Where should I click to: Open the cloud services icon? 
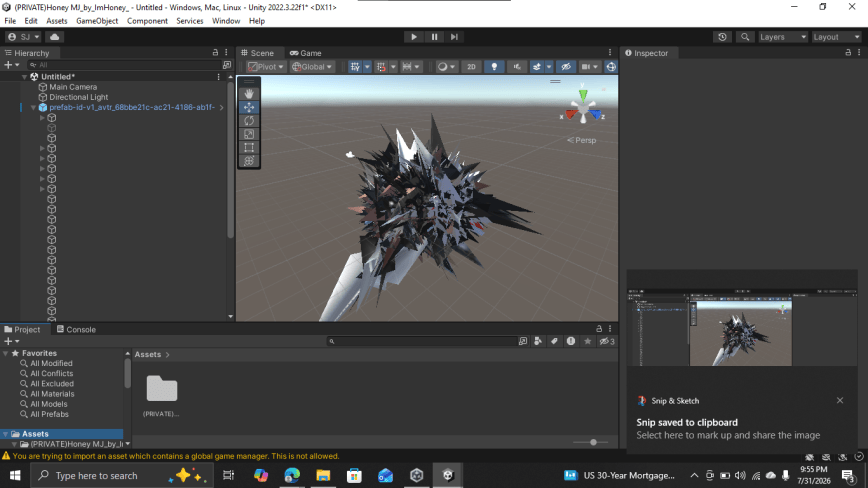pyautogui.click(x=54, y=37)
